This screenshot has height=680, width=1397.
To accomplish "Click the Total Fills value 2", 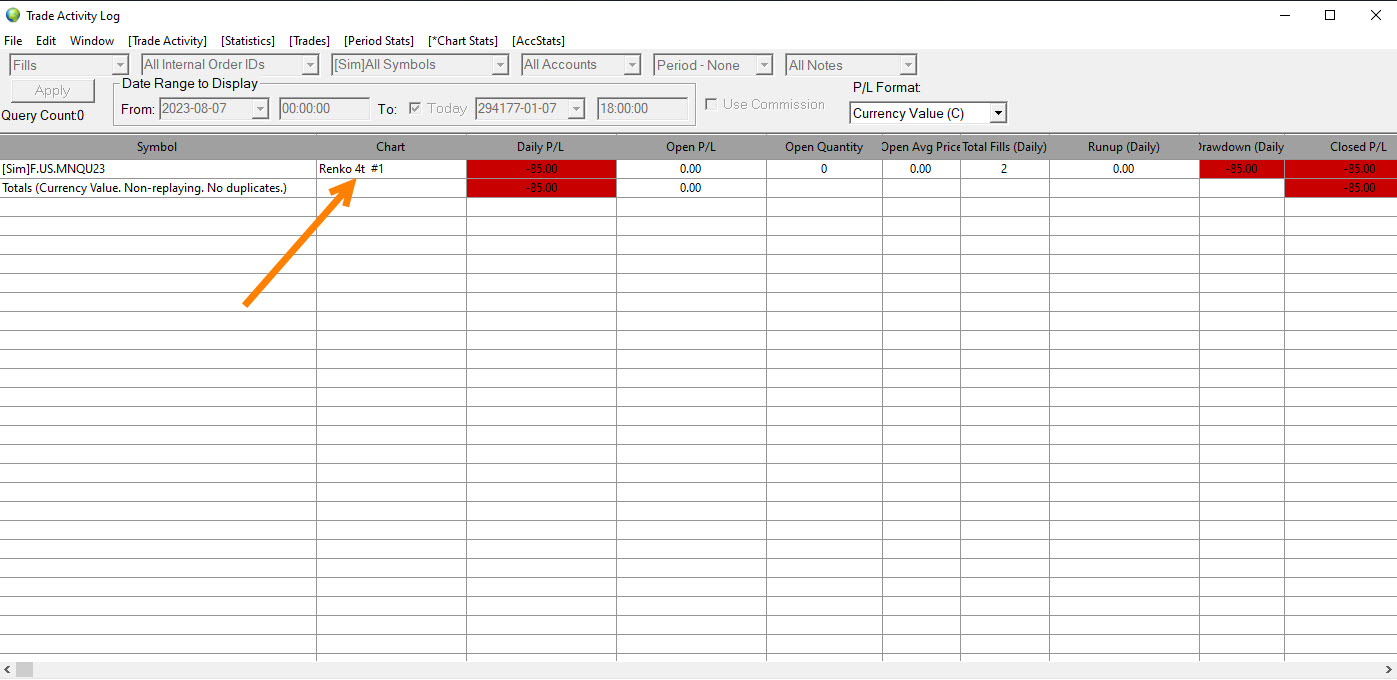I will point(1004,169).
